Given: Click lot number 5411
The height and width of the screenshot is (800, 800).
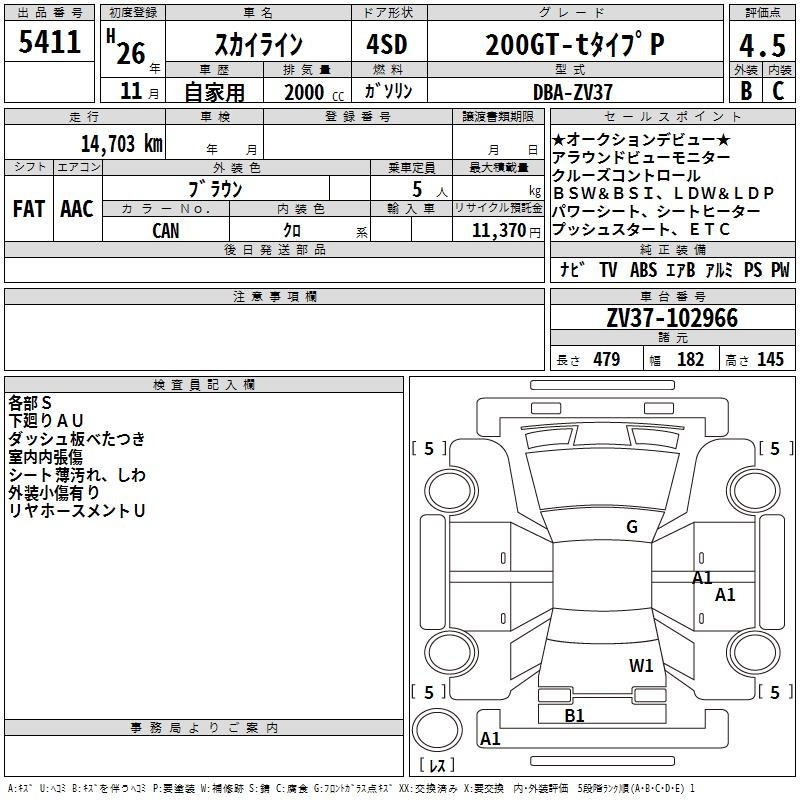Looking at the screenshot, I should [x=49, y=42].
